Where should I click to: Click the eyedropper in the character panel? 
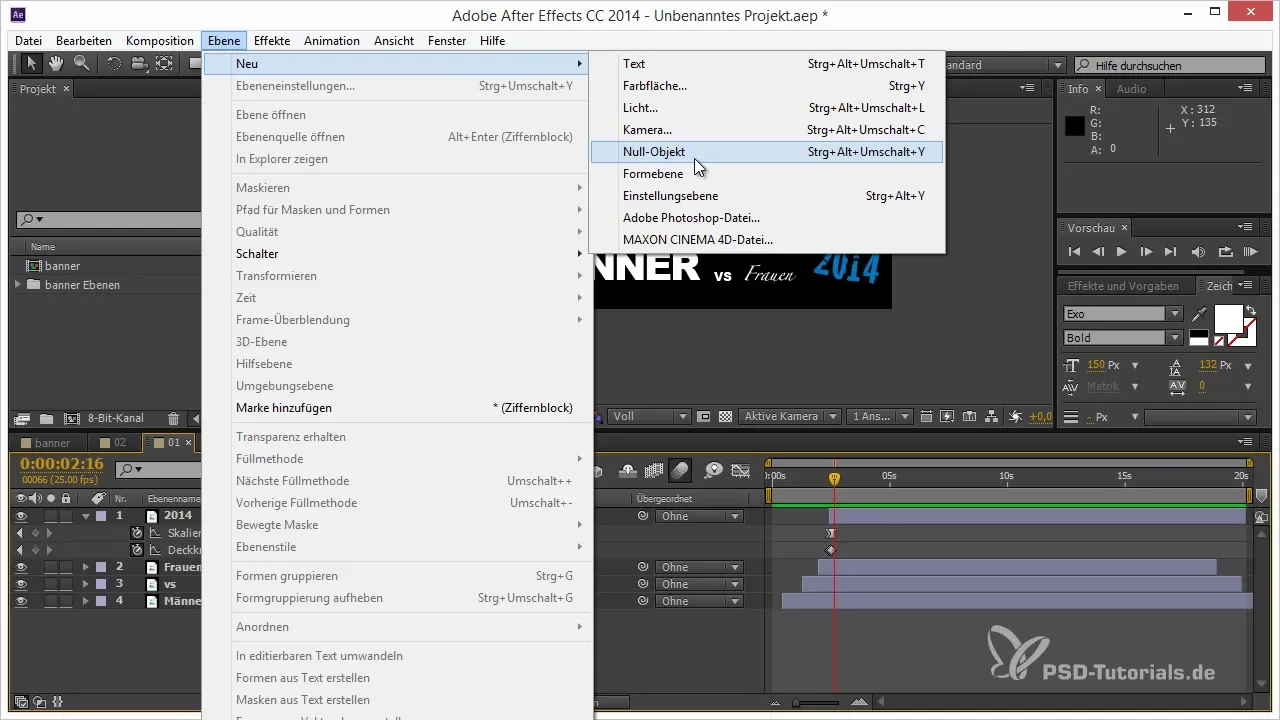[x=1200, y=315]
